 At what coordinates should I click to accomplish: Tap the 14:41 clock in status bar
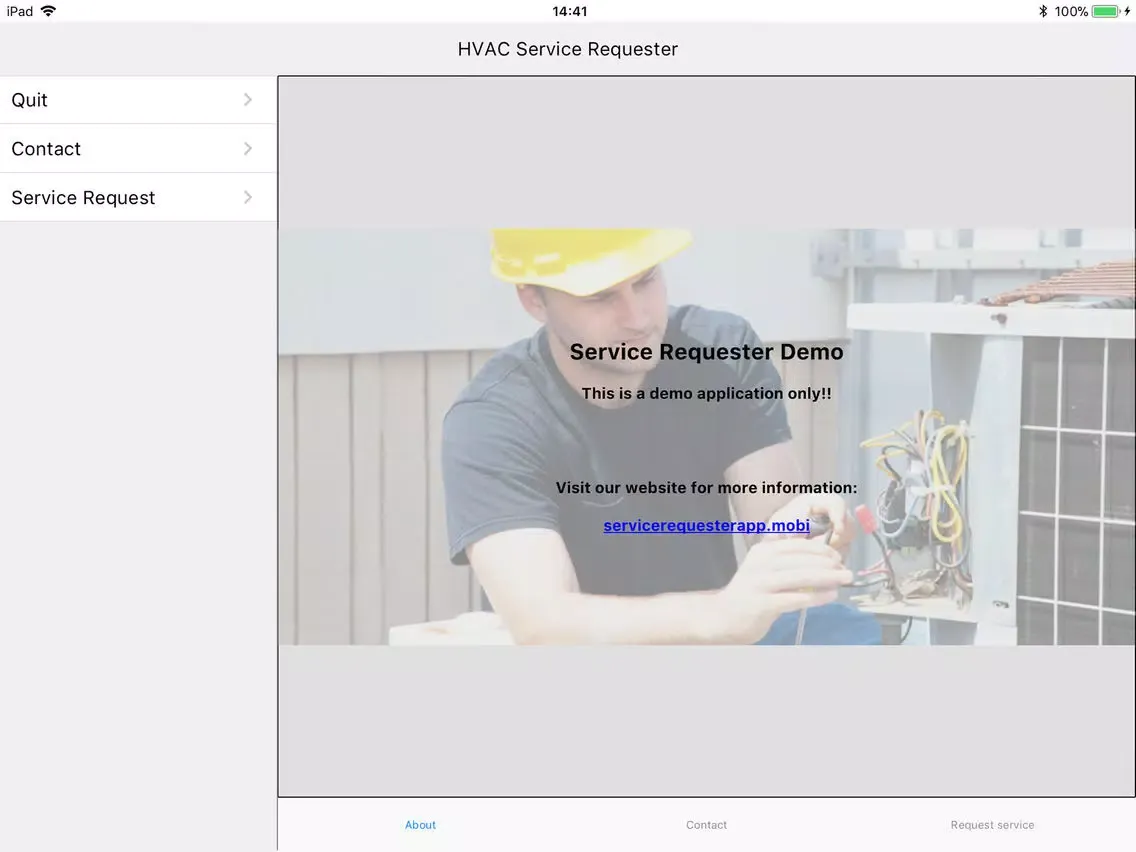tap(569, 11)
